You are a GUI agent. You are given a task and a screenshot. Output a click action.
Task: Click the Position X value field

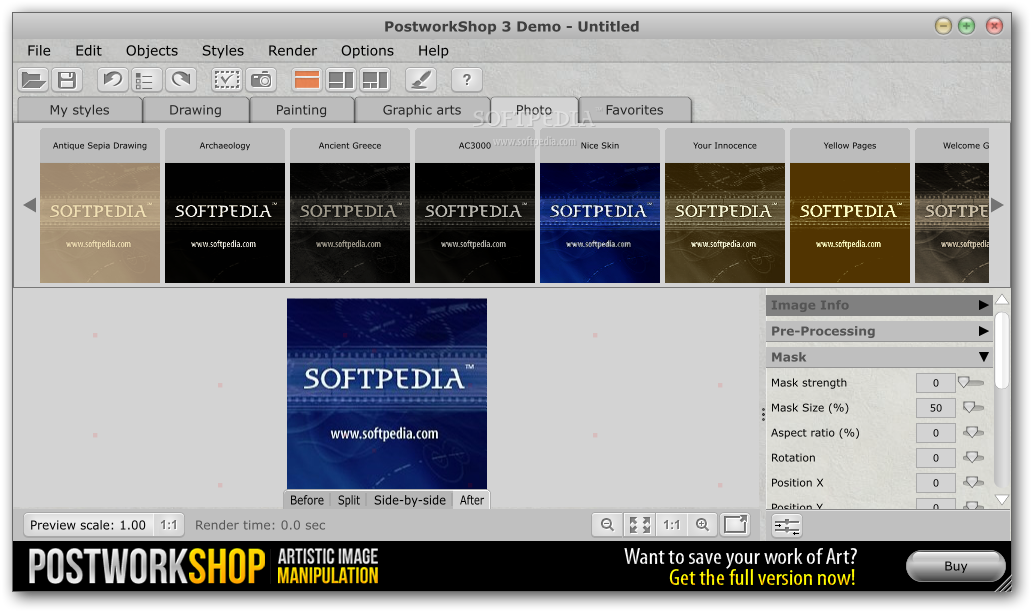point(935,483)
